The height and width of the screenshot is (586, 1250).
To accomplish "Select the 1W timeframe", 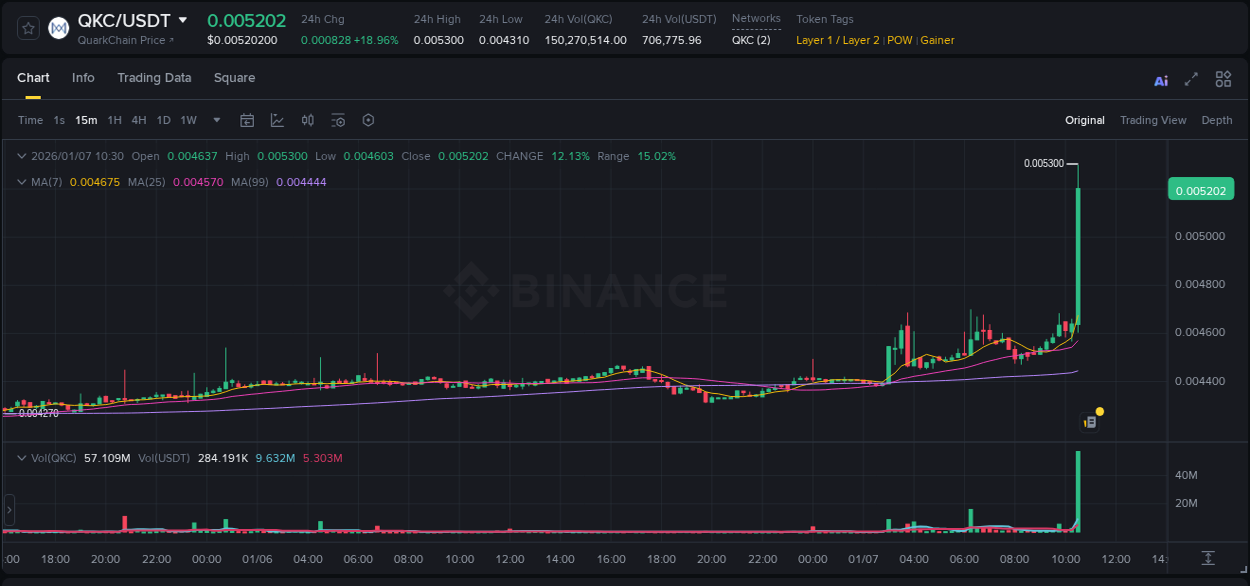I will [188, 120].
